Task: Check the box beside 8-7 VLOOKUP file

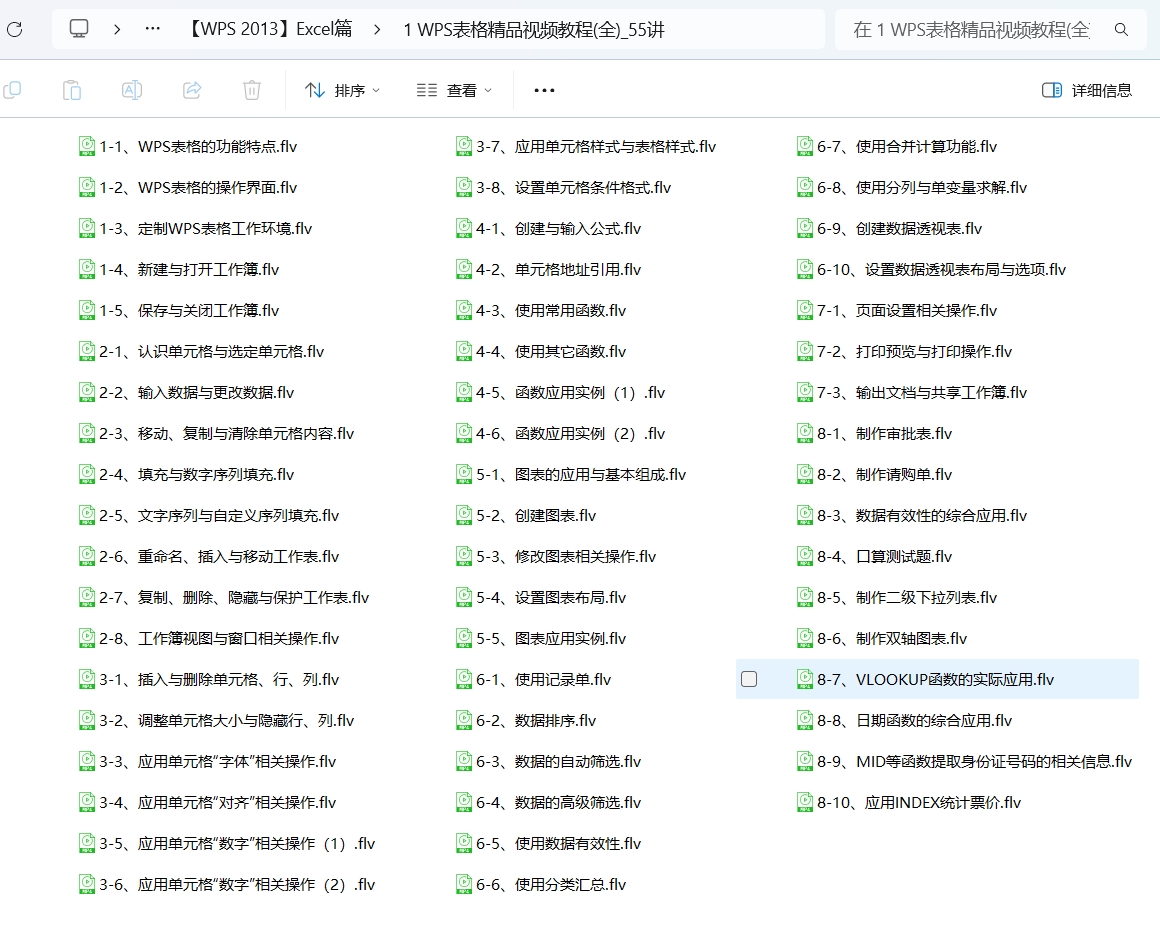Action: tap(749, 679)
